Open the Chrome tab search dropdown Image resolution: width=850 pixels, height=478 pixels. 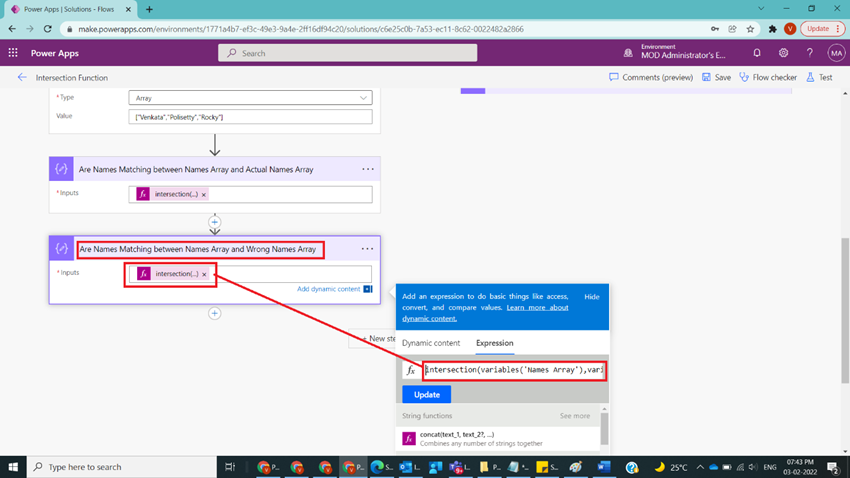pyautogui.click(x=761, y=9)
